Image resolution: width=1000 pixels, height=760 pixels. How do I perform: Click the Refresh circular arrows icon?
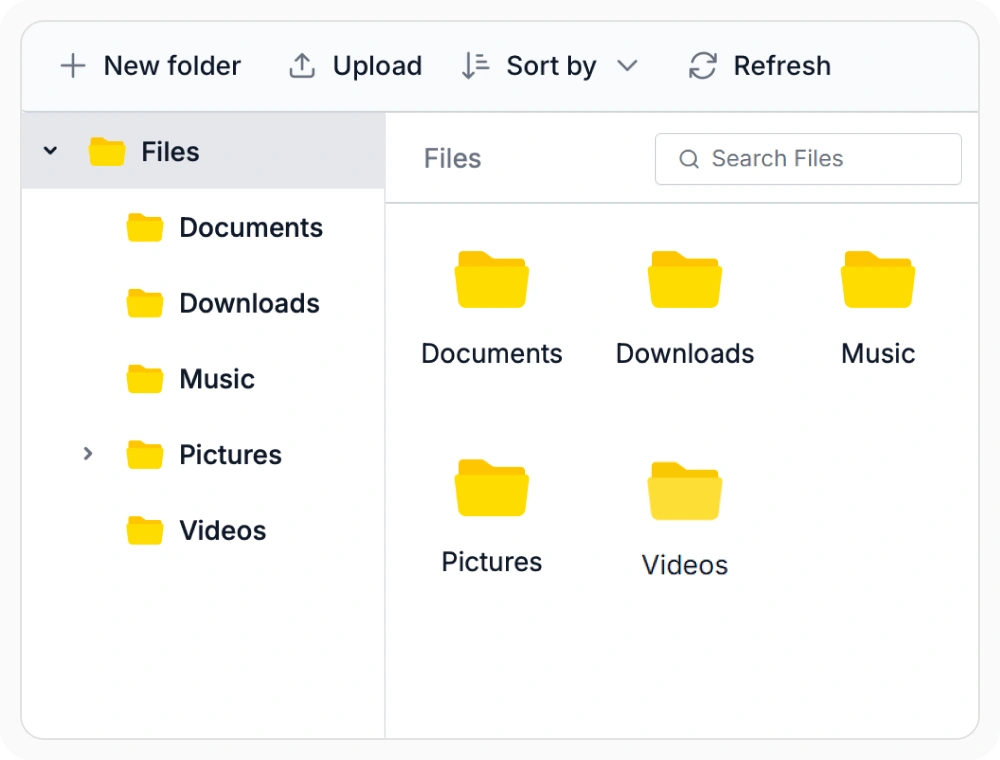703,66
